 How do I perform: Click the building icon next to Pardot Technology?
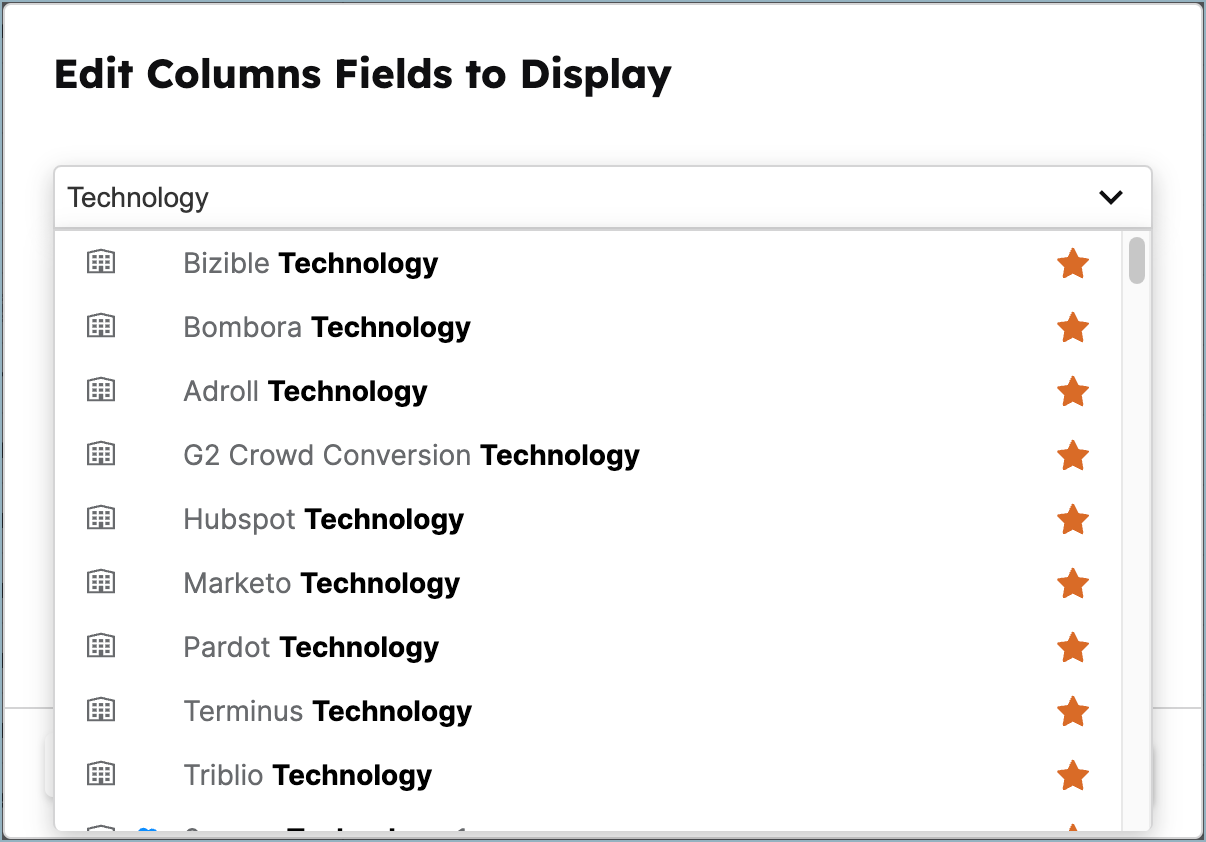click(x=100, y=646)
